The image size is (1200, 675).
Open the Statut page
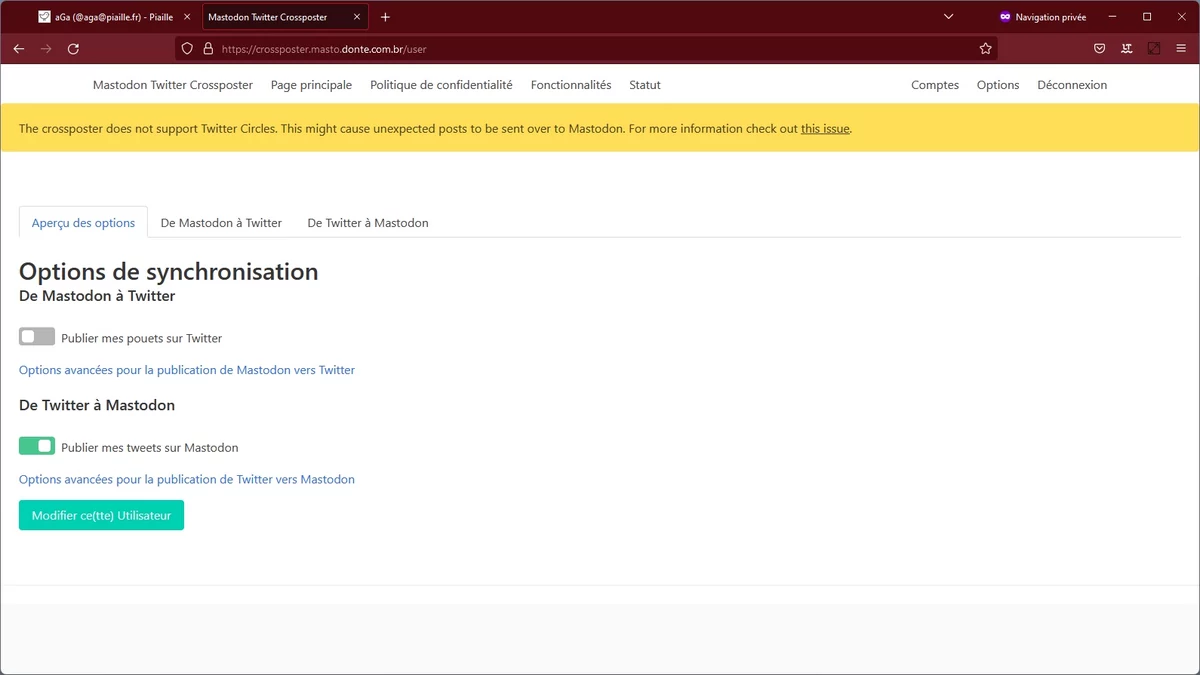[645, 85]
